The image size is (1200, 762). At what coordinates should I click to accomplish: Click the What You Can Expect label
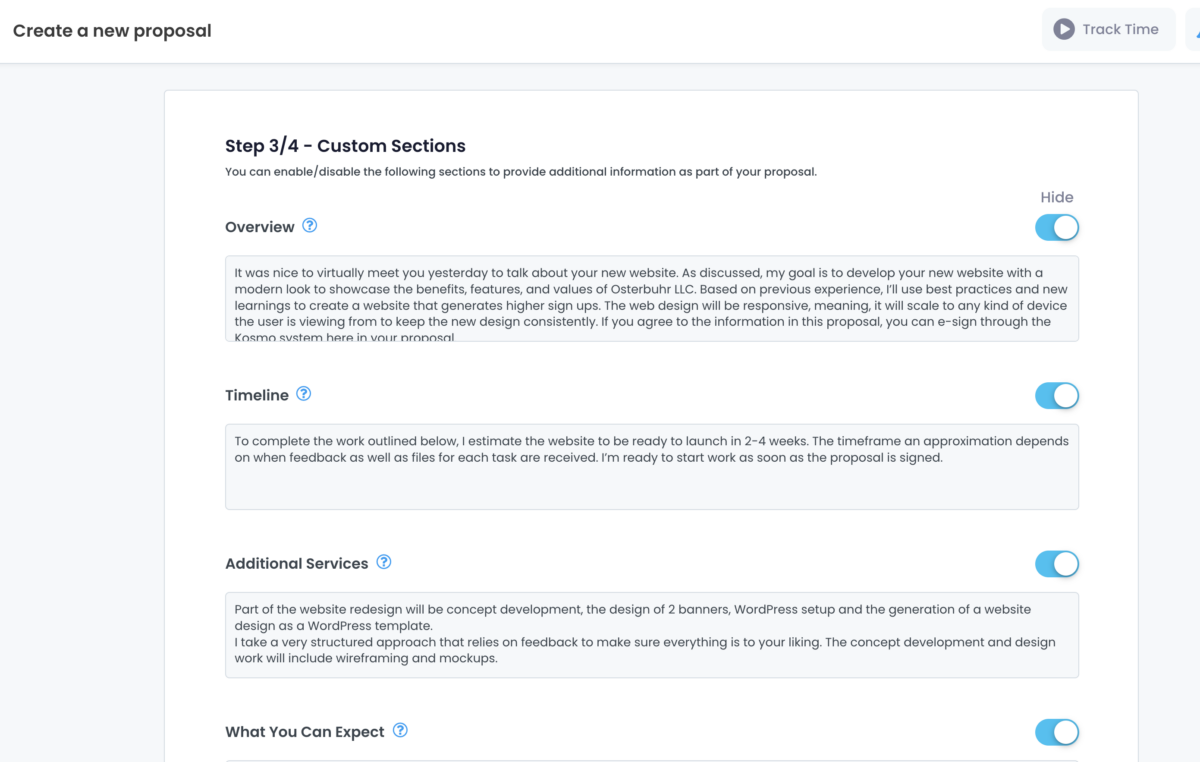click(305, 732)
